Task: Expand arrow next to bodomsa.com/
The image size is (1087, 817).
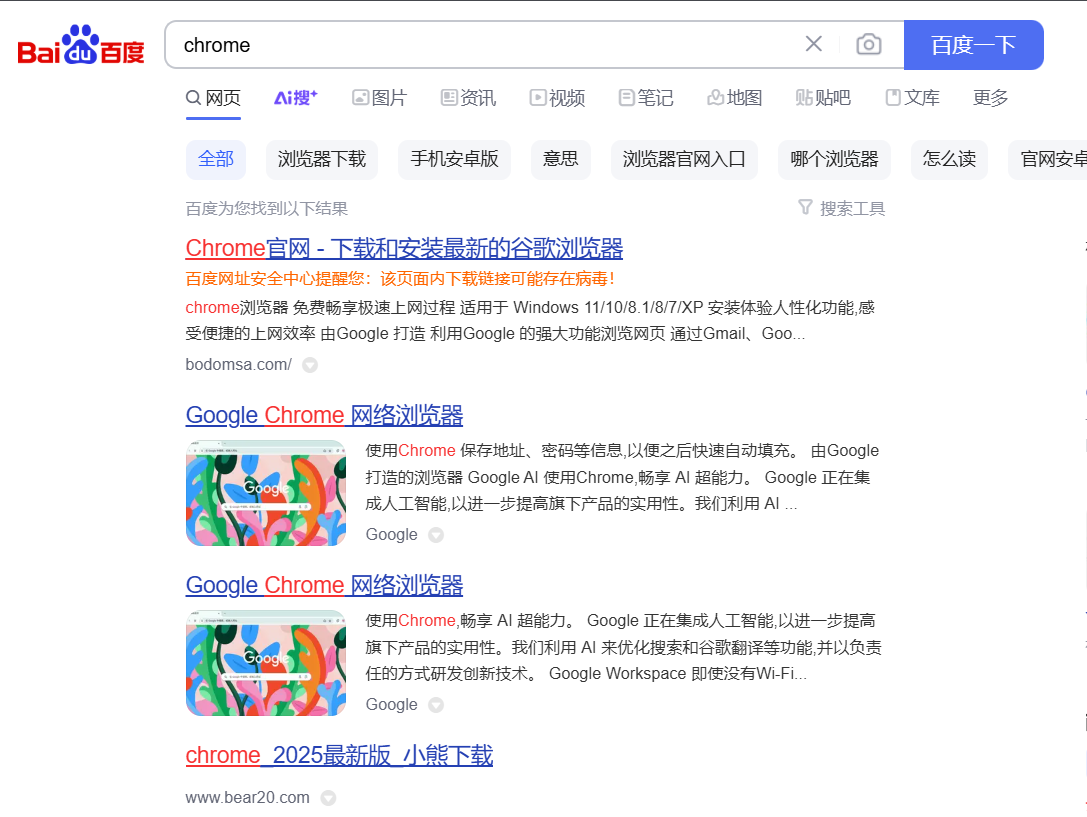Action: click(310, 365)
